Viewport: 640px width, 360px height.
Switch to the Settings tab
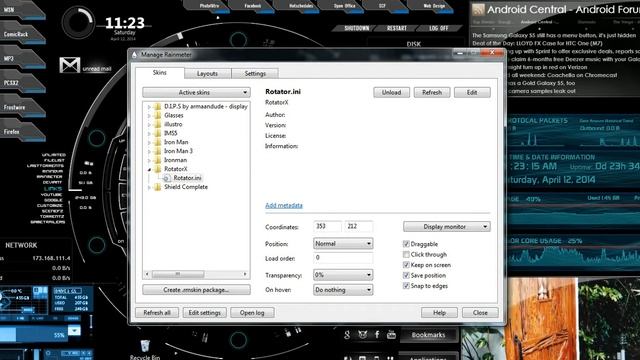pyautogui.click(x=255, y=73)
